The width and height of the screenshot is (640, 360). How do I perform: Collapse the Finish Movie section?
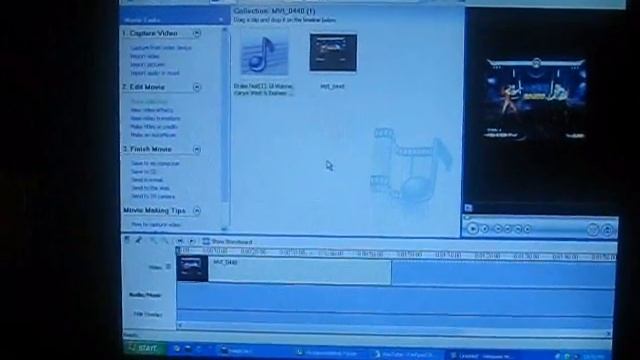[197, 149]
